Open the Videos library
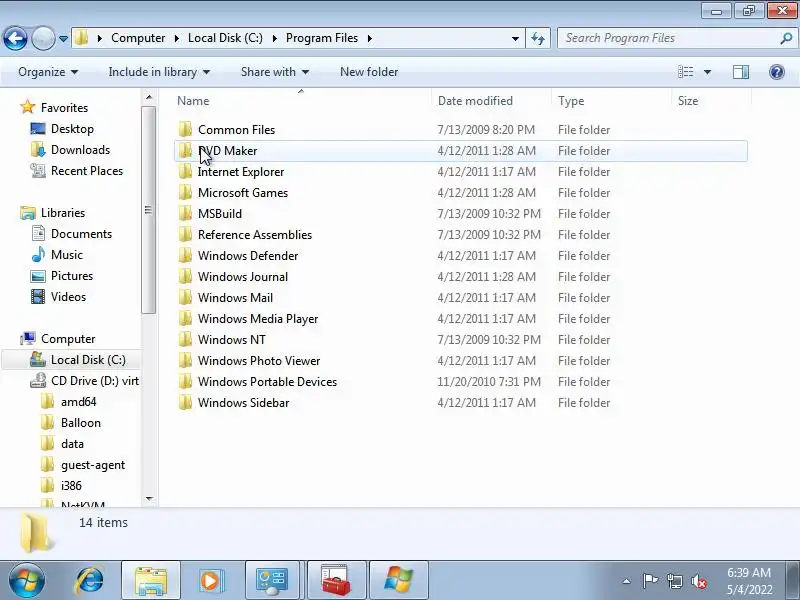 tap(68, 297)
